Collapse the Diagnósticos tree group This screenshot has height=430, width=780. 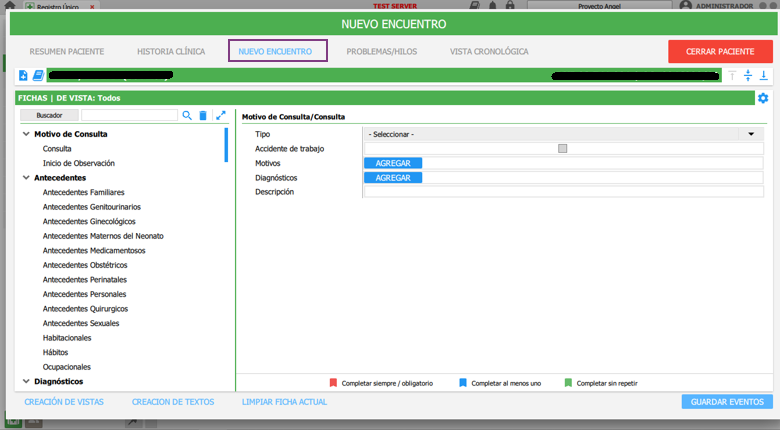[x=26, y=381]
